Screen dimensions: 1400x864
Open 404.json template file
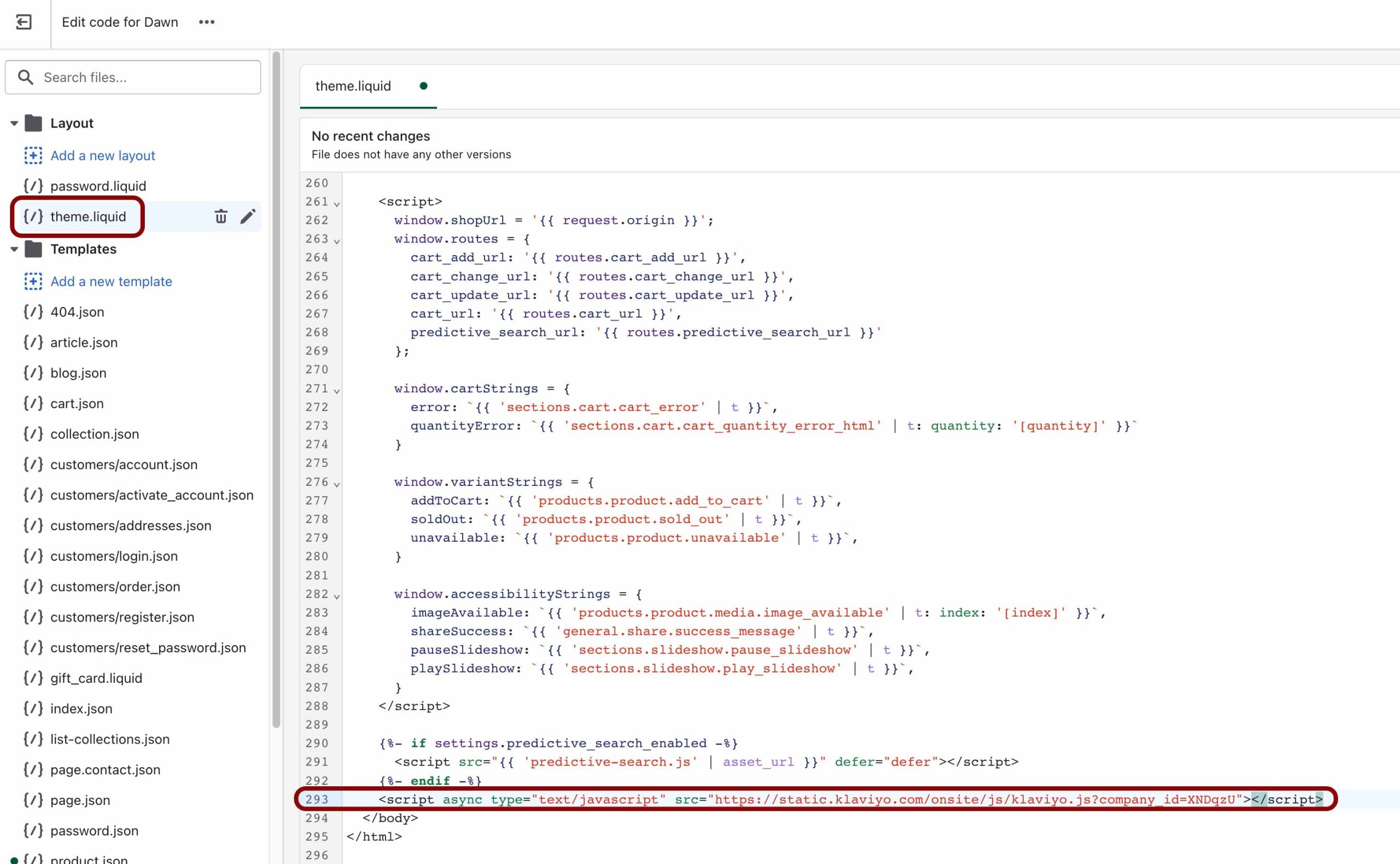[77, 312]
